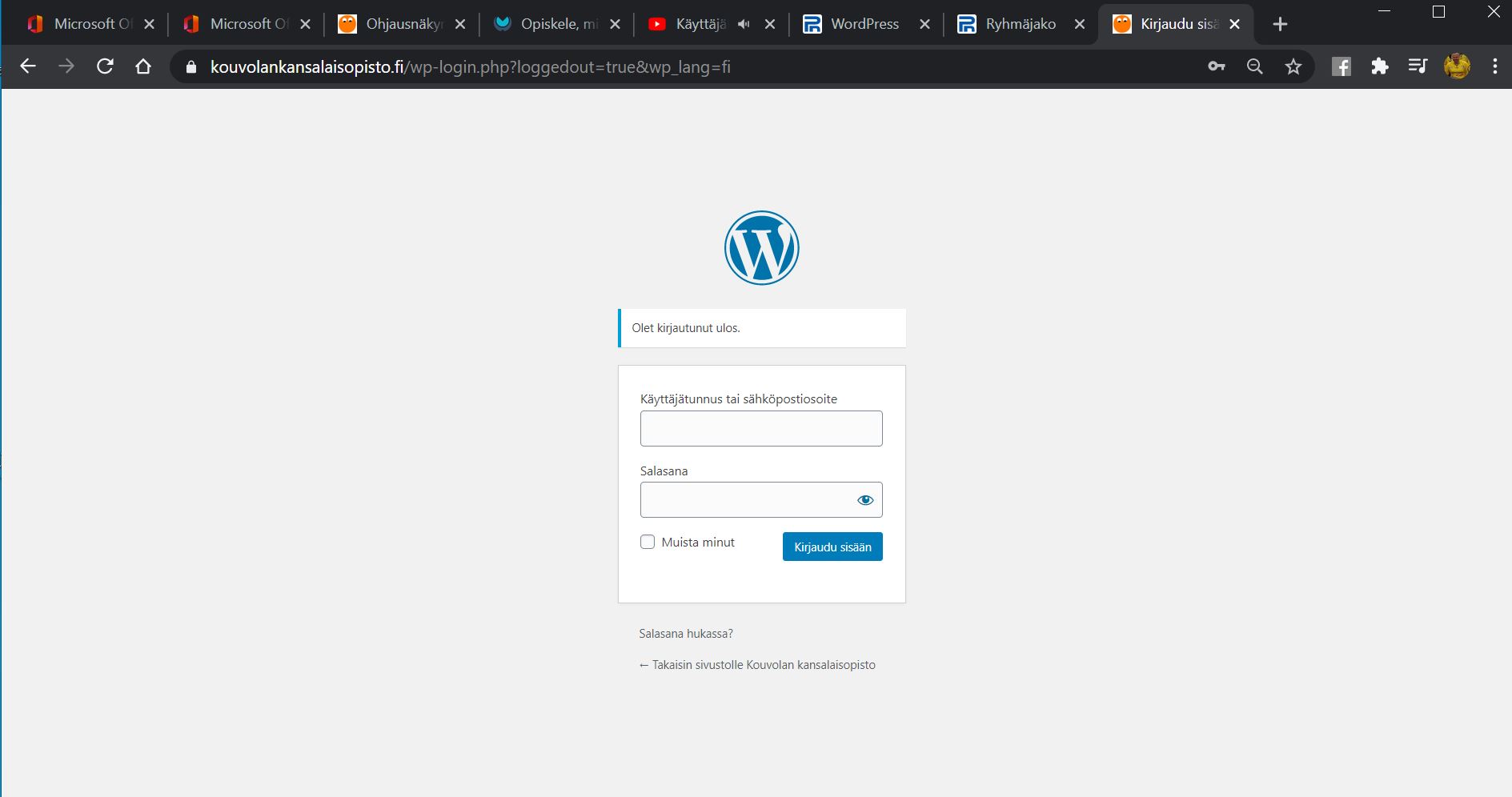Click the Kirjaudu sisään login button
Image resolution: width=1512 pixels, height=797 pixels.
click(x=832, y=547)
